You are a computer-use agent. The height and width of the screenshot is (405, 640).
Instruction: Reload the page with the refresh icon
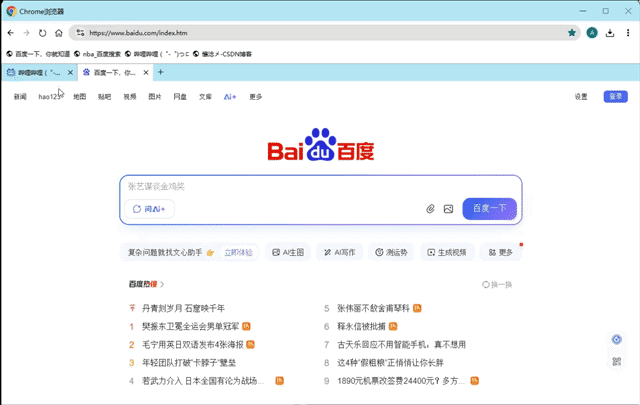[42, 33]
